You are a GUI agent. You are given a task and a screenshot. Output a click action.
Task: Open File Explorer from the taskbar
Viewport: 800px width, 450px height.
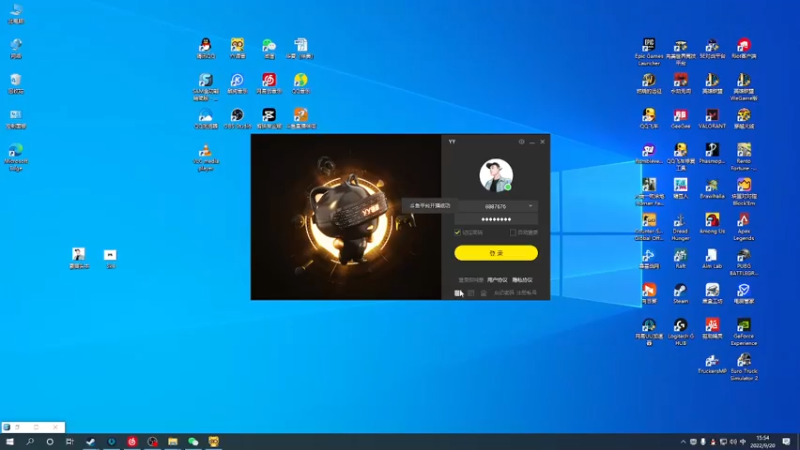[172, 442]
